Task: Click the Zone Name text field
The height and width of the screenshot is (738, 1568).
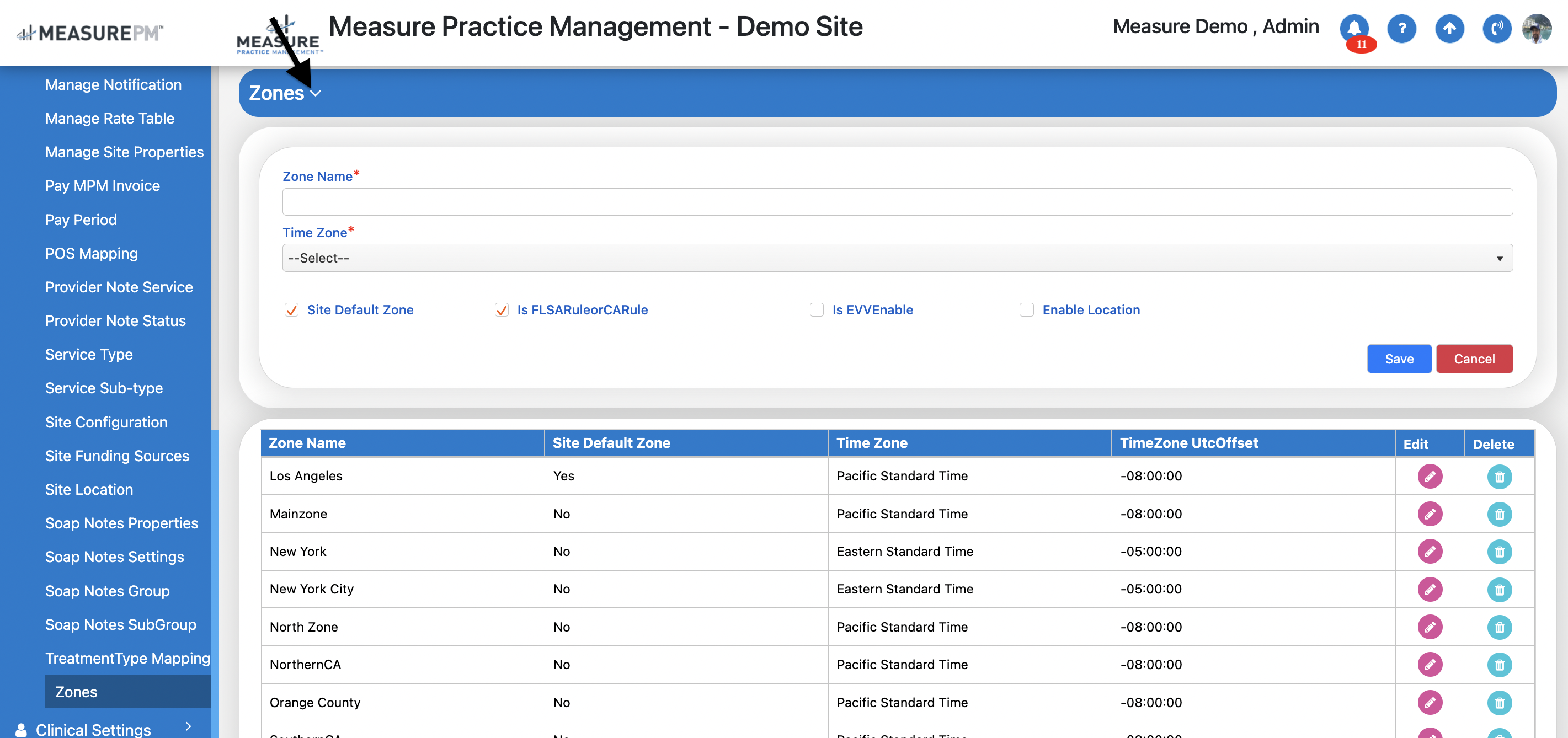Action: (897, 202)
